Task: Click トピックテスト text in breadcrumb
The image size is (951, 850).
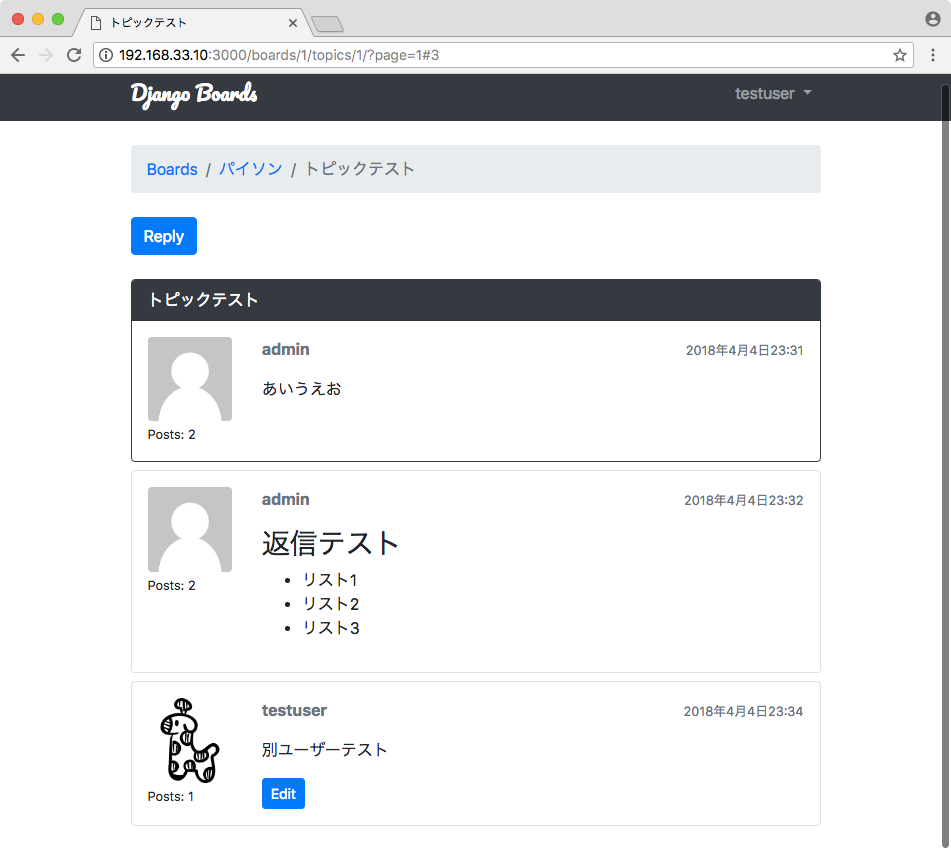Action: click(359, 169)
